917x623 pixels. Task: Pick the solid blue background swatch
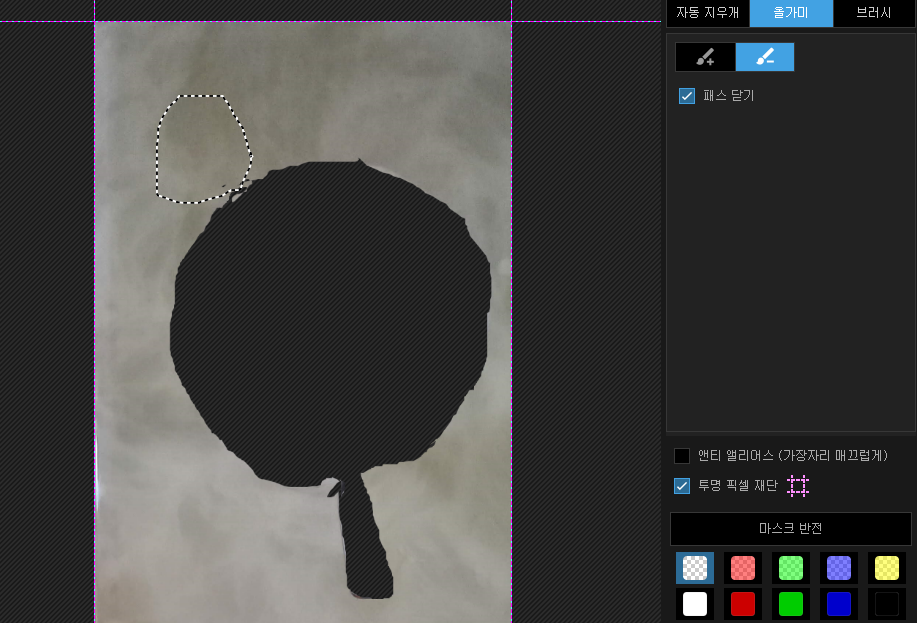pyautogui.click(x=839, y=604)
